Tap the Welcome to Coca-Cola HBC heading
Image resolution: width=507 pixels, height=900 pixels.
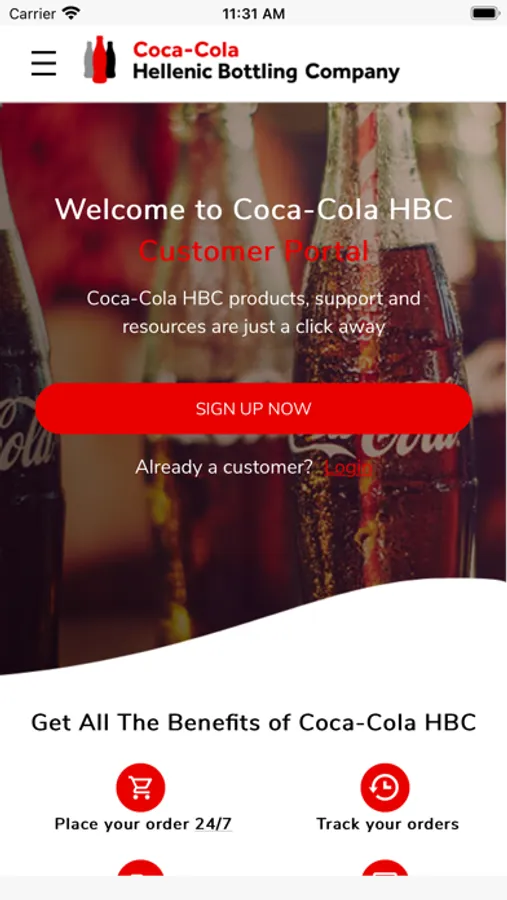point(254,209)
